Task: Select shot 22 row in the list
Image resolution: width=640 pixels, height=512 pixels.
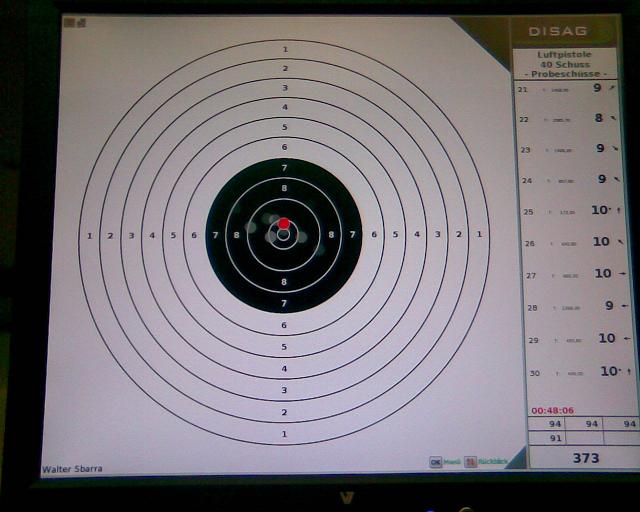Action: click(x=572, y=119)
